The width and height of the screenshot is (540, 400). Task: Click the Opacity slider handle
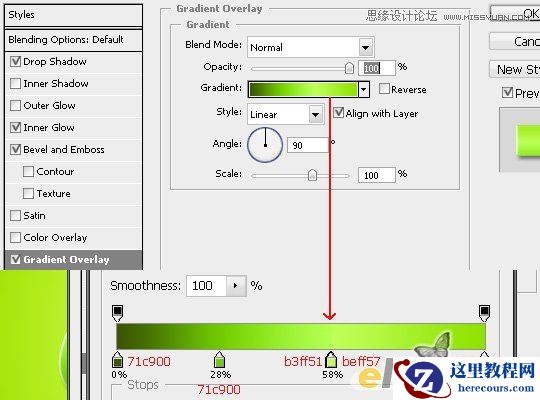pyautogui.click(x=349, y=68)
